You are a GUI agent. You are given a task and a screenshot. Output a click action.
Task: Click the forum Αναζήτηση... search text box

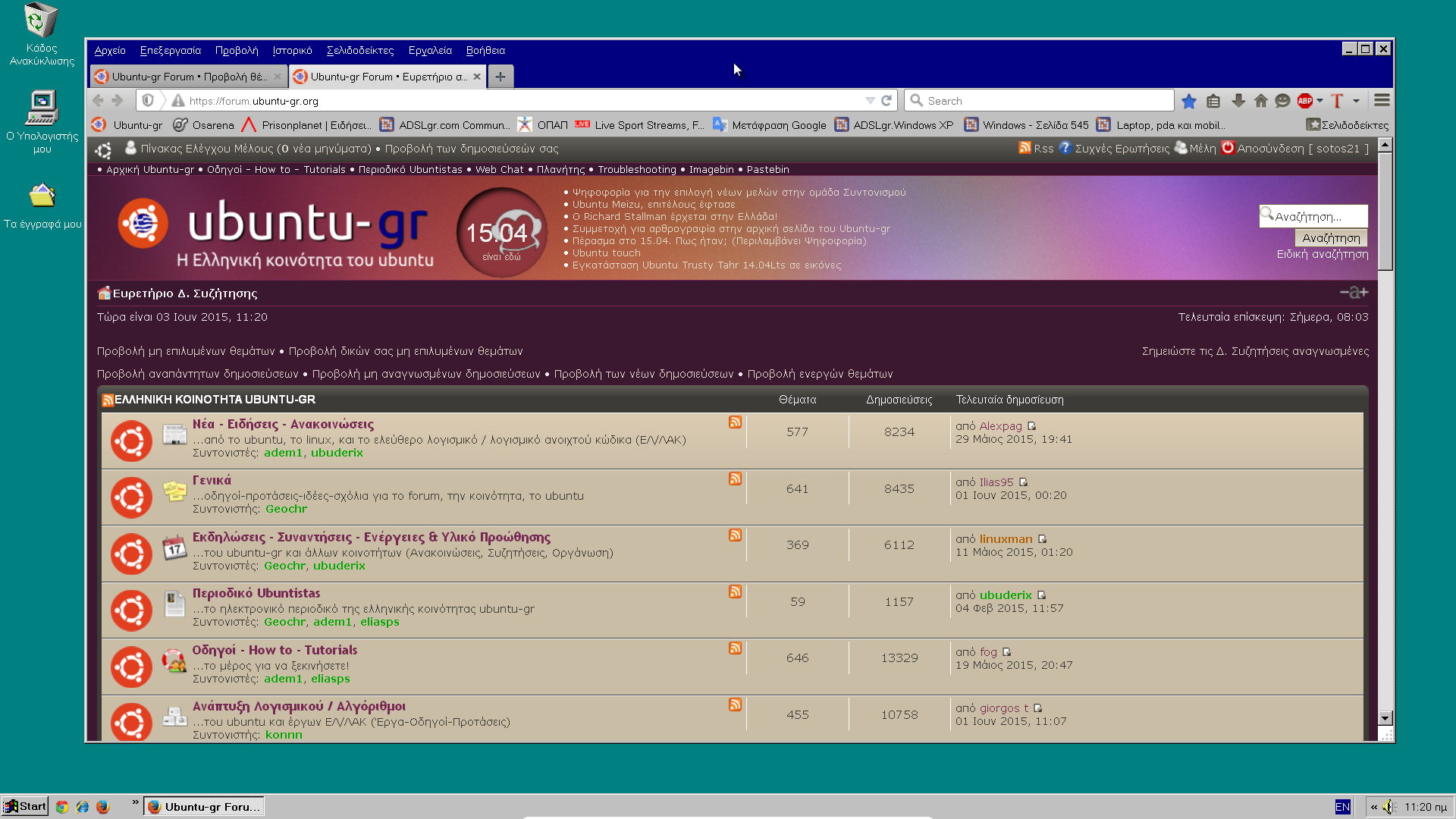(x=1313, y=216)
